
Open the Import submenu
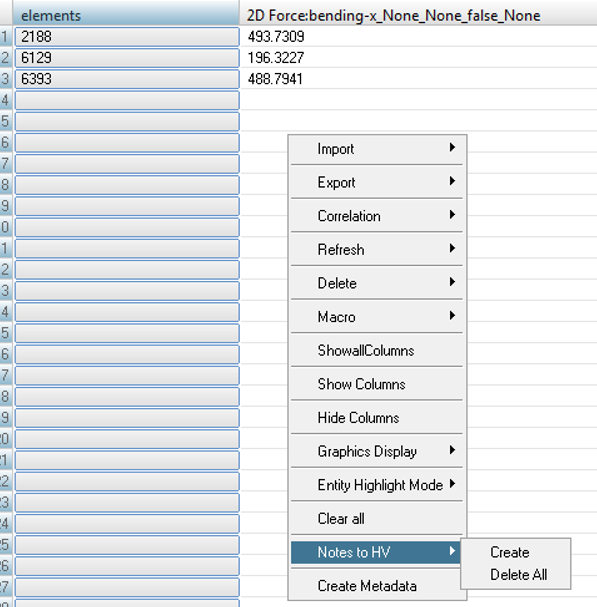click(x=377, y=149)
